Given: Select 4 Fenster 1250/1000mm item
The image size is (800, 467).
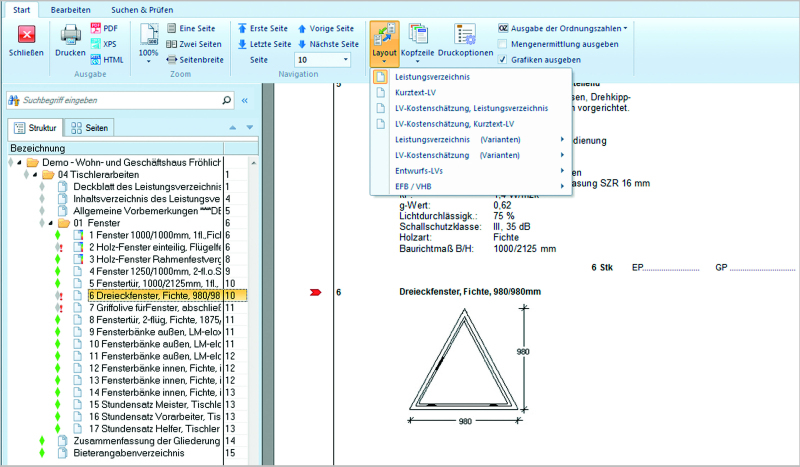Looking at the screenshot, I should pos(155,272).
